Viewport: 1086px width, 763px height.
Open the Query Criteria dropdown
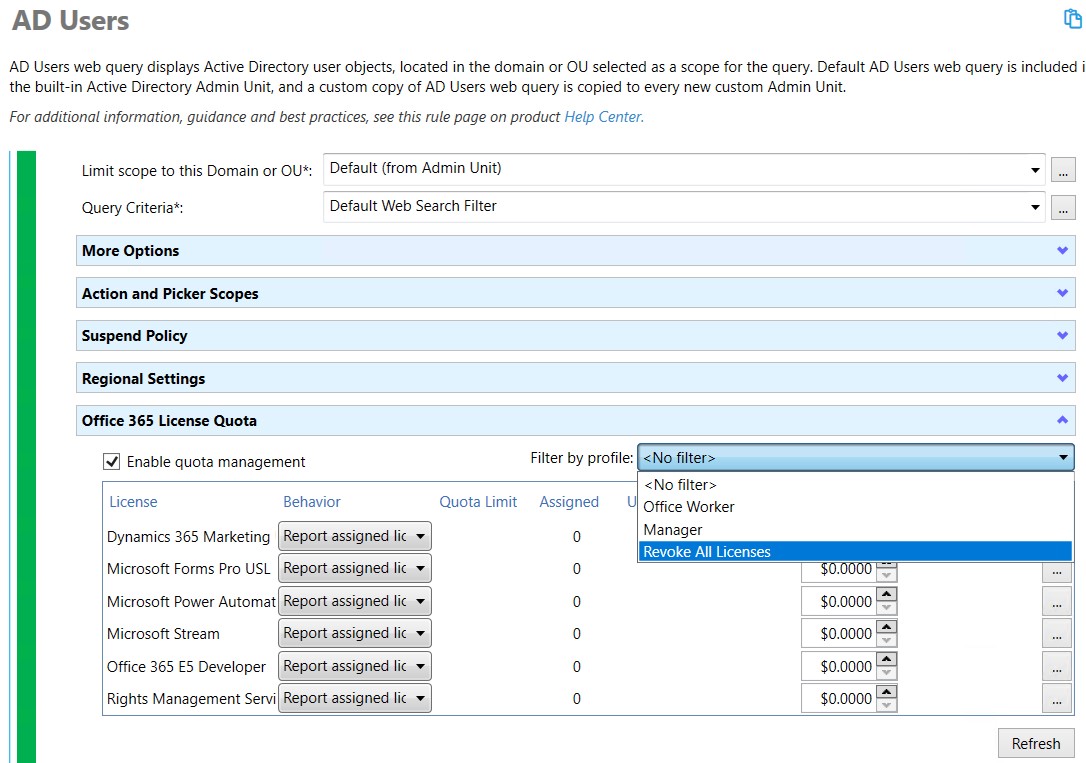(684, 206)
